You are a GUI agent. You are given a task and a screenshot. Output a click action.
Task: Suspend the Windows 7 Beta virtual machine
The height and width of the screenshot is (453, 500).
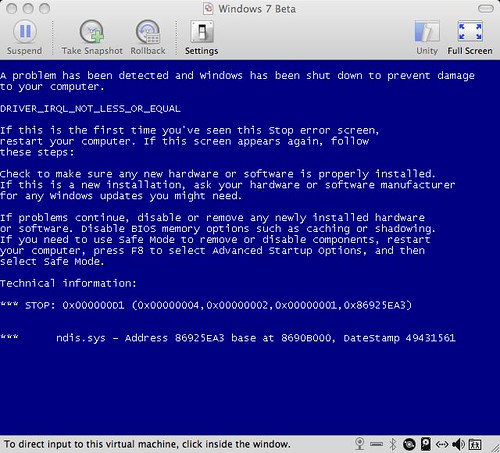(25, 37)
